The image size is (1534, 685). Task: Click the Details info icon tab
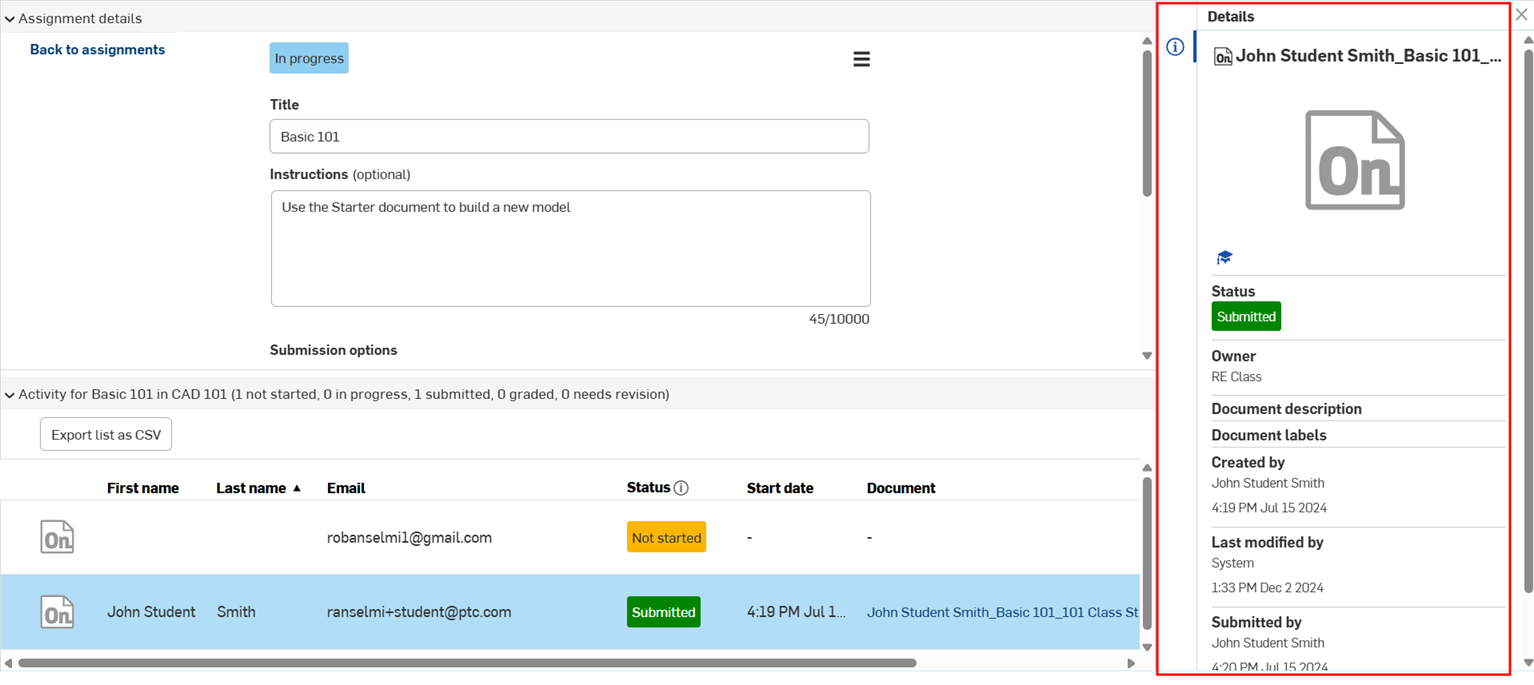click(1175, 47)
